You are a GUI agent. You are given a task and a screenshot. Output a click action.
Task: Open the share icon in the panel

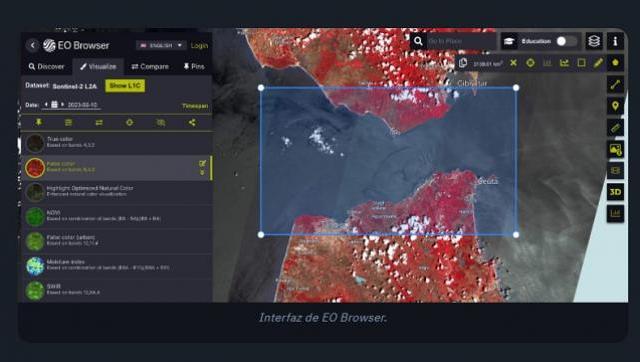point(192,122)
